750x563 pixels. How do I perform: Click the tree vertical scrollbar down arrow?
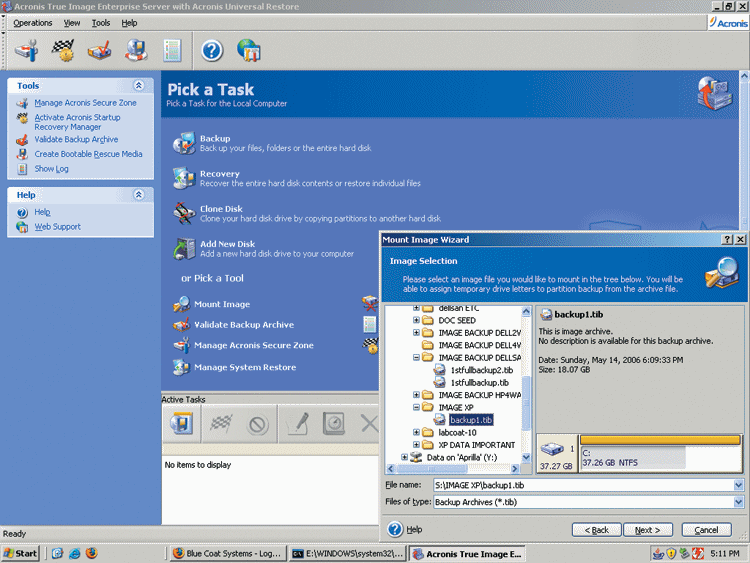pos(526,457)
